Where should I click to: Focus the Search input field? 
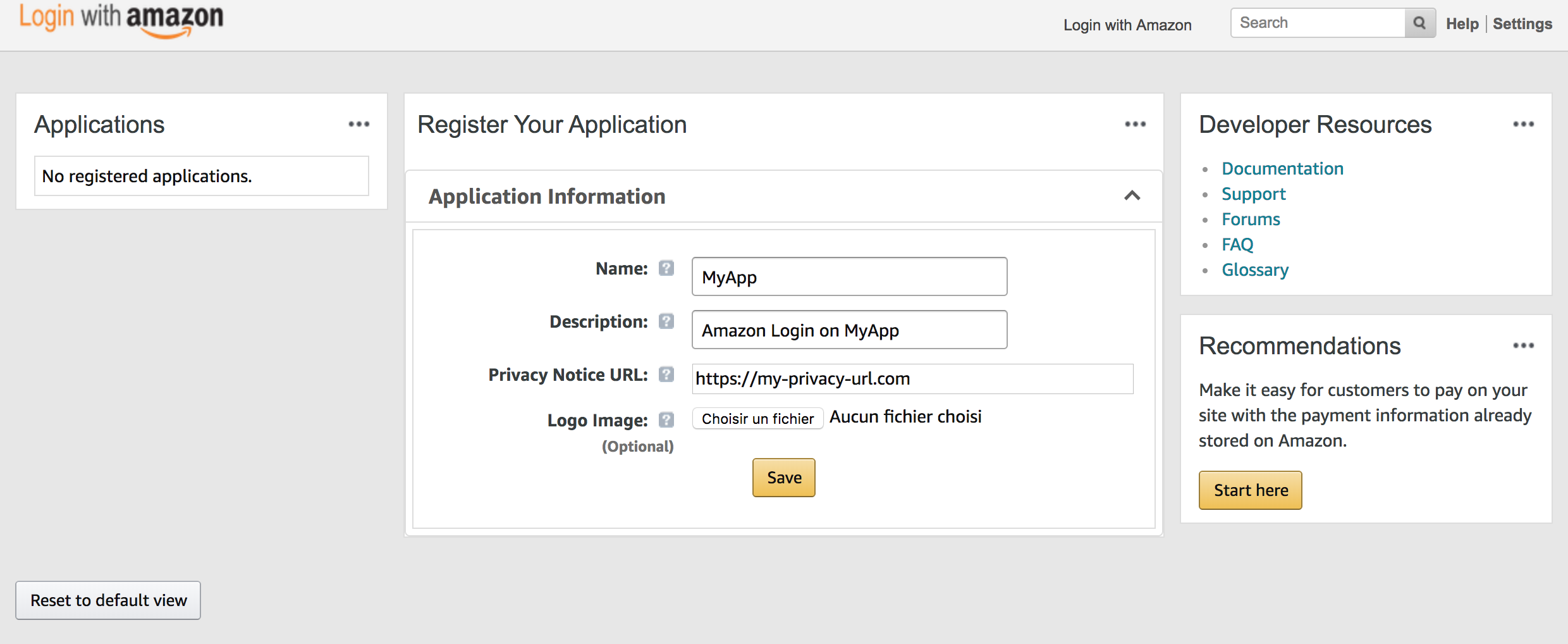tap(1318, 23)
